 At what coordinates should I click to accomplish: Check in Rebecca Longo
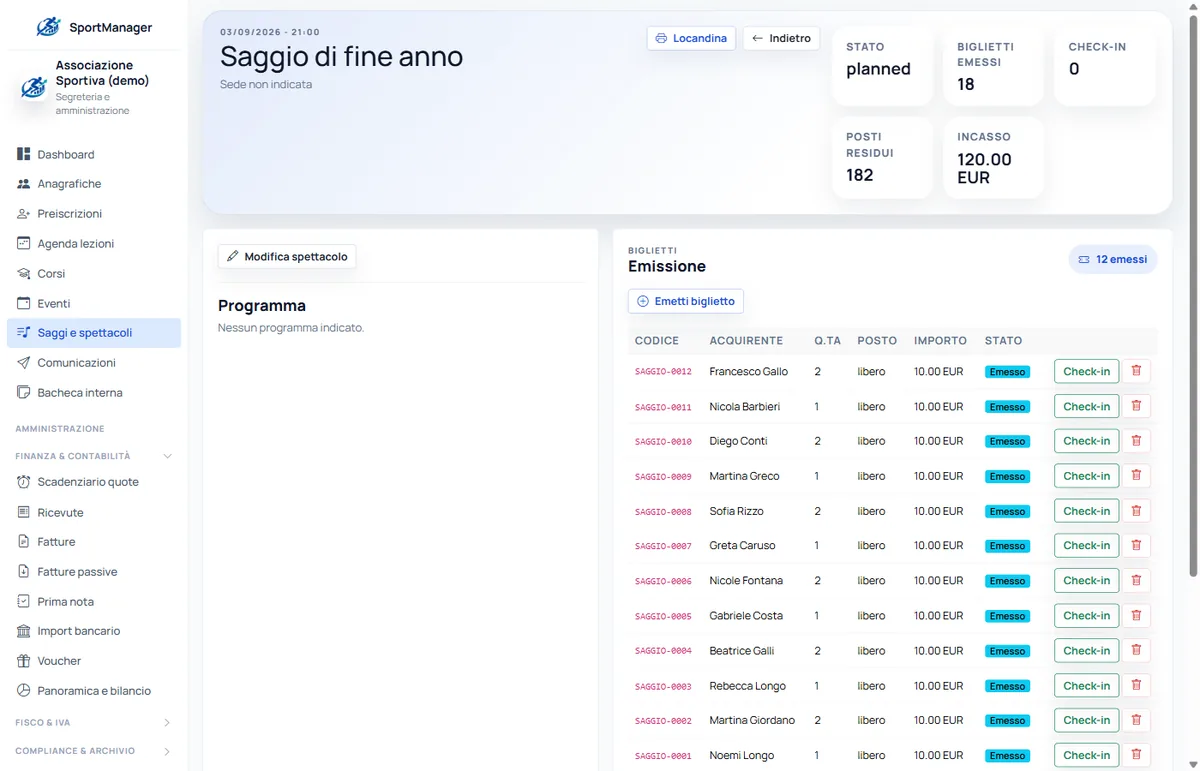coord(1086,685)
